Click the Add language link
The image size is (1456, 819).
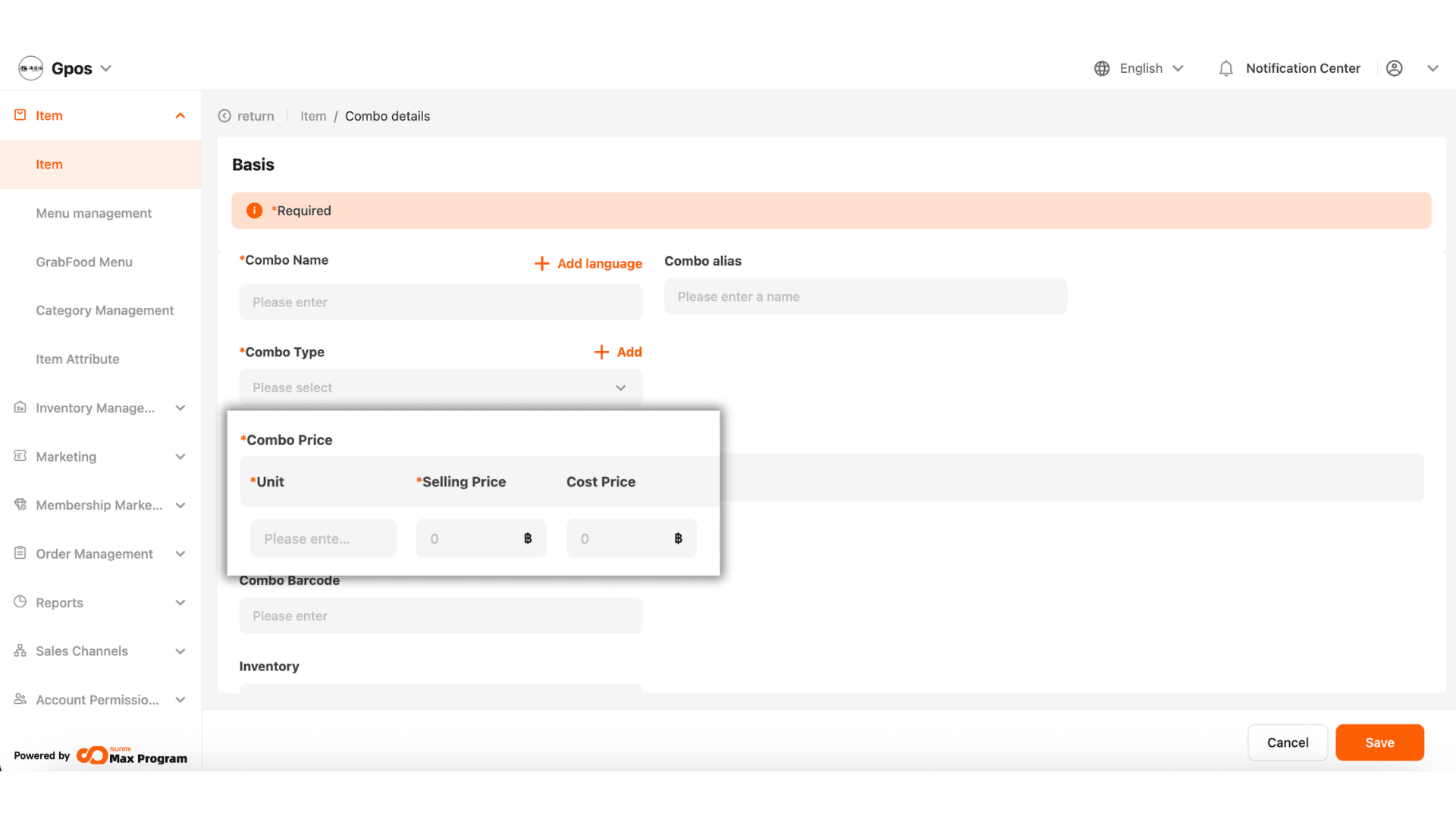(588, 263)
